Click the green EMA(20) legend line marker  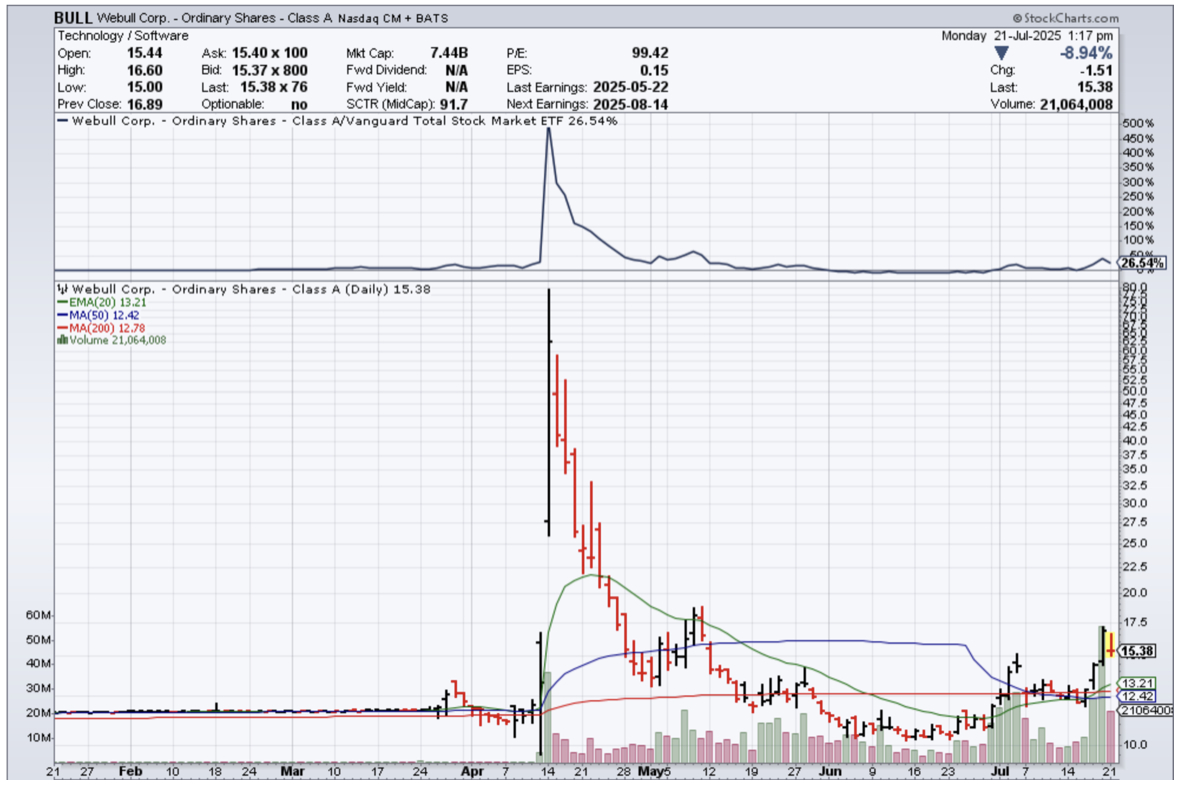click(63, 301)
